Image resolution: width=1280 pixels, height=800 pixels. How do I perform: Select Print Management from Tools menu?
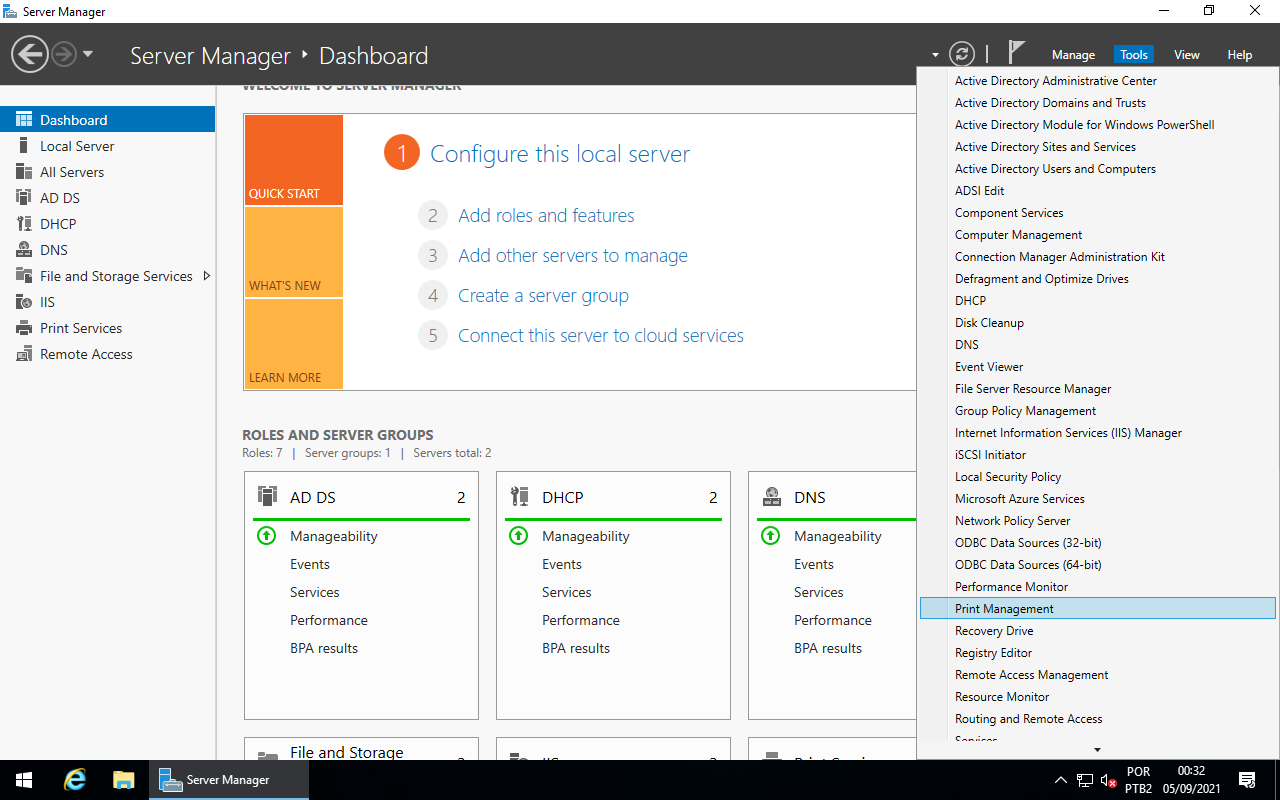click(1004, 609)
